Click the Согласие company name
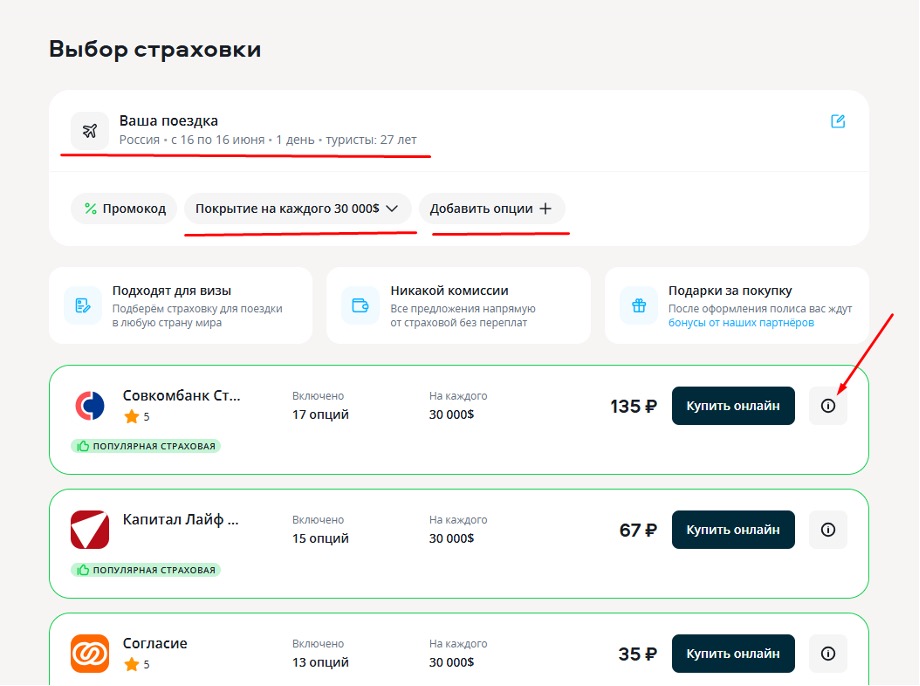This screenshot has width=920, height=686. tap(155, 643)
